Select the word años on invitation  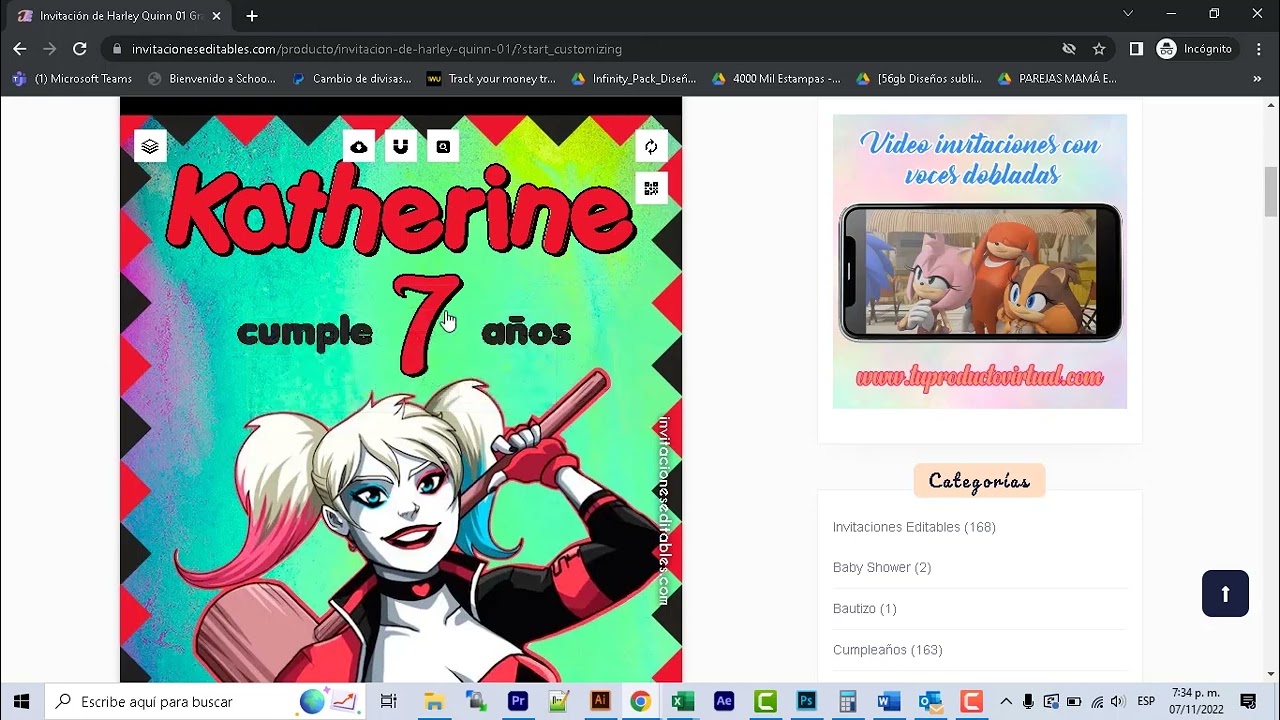[526, 332]
